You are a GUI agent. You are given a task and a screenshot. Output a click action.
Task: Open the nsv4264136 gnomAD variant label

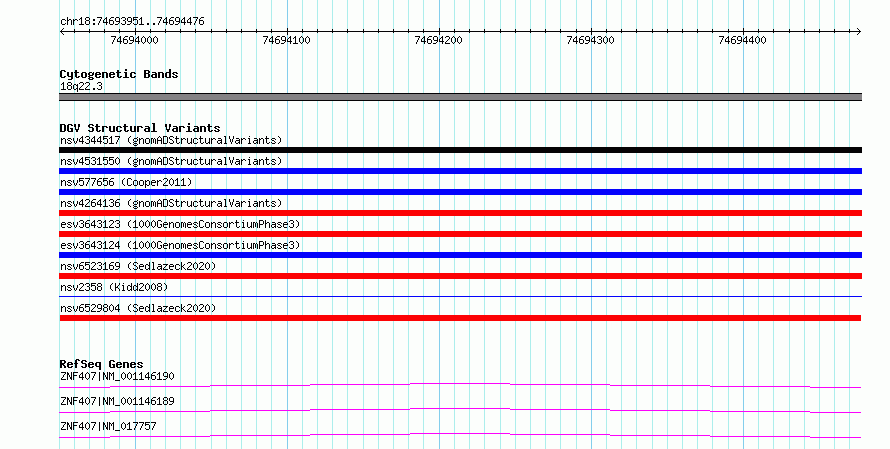[171, 203]
